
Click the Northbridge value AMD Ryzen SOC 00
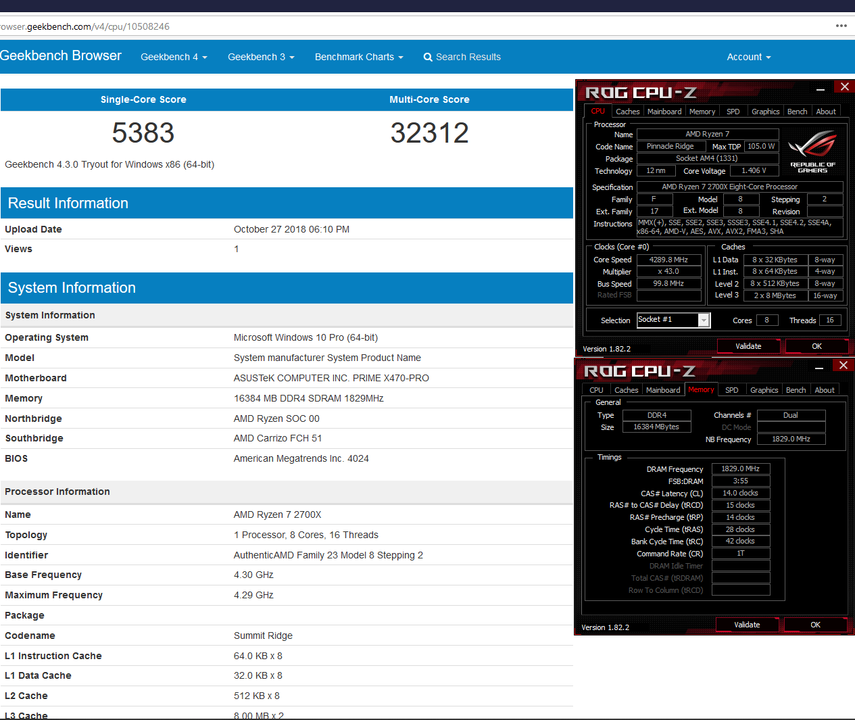click(x=276, y=418)
